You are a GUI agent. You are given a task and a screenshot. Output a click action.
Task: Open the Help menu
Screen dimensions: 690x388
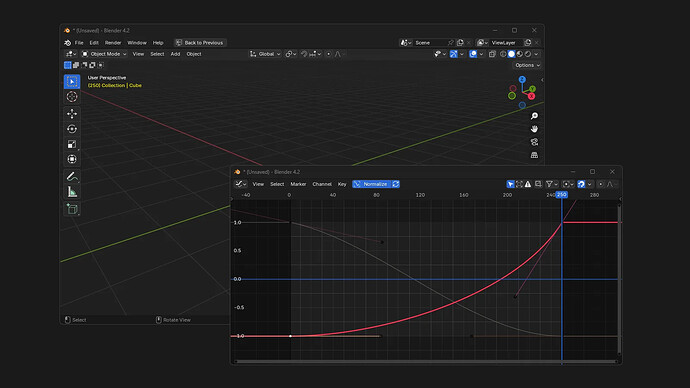coord(158,43)
